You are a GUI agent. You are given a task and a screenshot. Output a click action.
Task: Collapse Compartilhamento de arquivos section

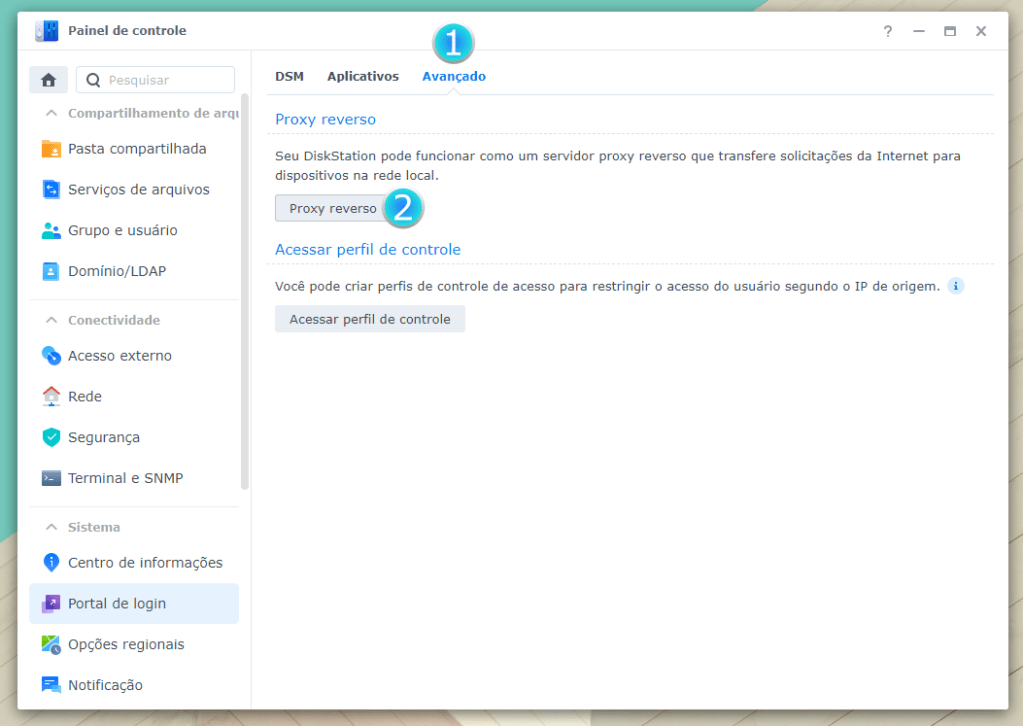point(52,113)
